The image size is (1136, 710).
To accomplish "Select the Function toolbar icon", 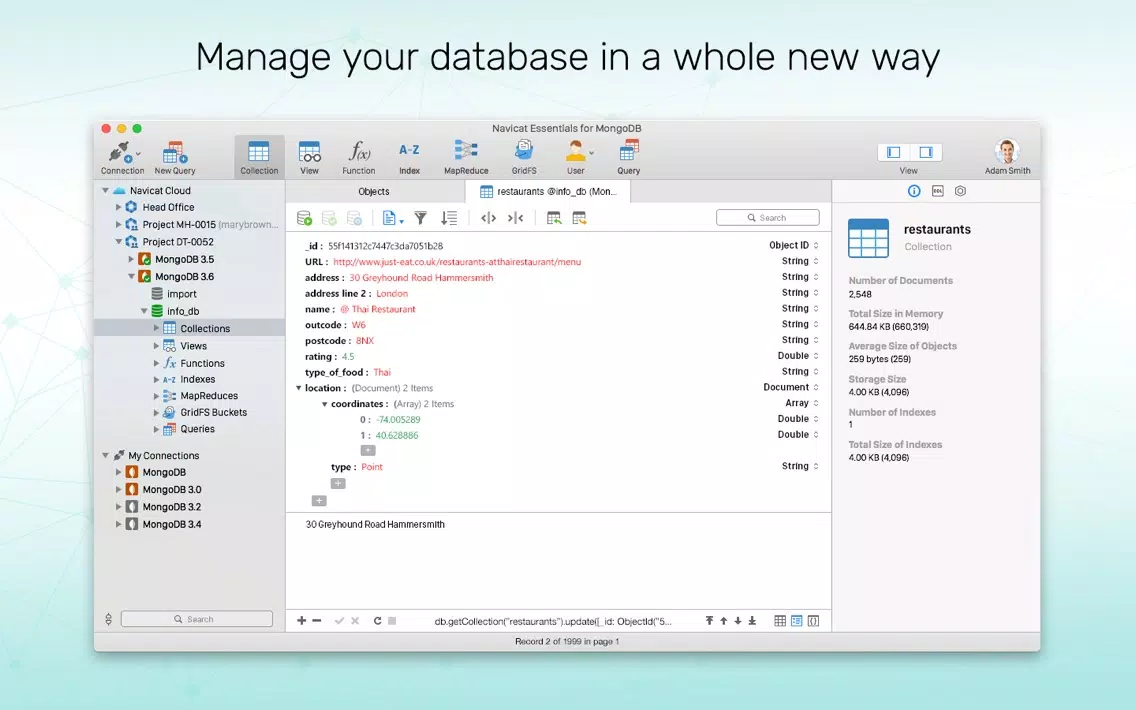I will (359, 158).
